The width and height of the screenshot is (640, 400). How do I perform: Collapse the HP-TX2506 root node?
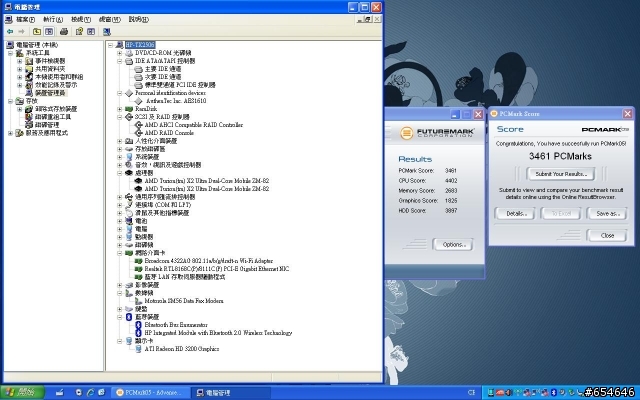click(110, 45)
